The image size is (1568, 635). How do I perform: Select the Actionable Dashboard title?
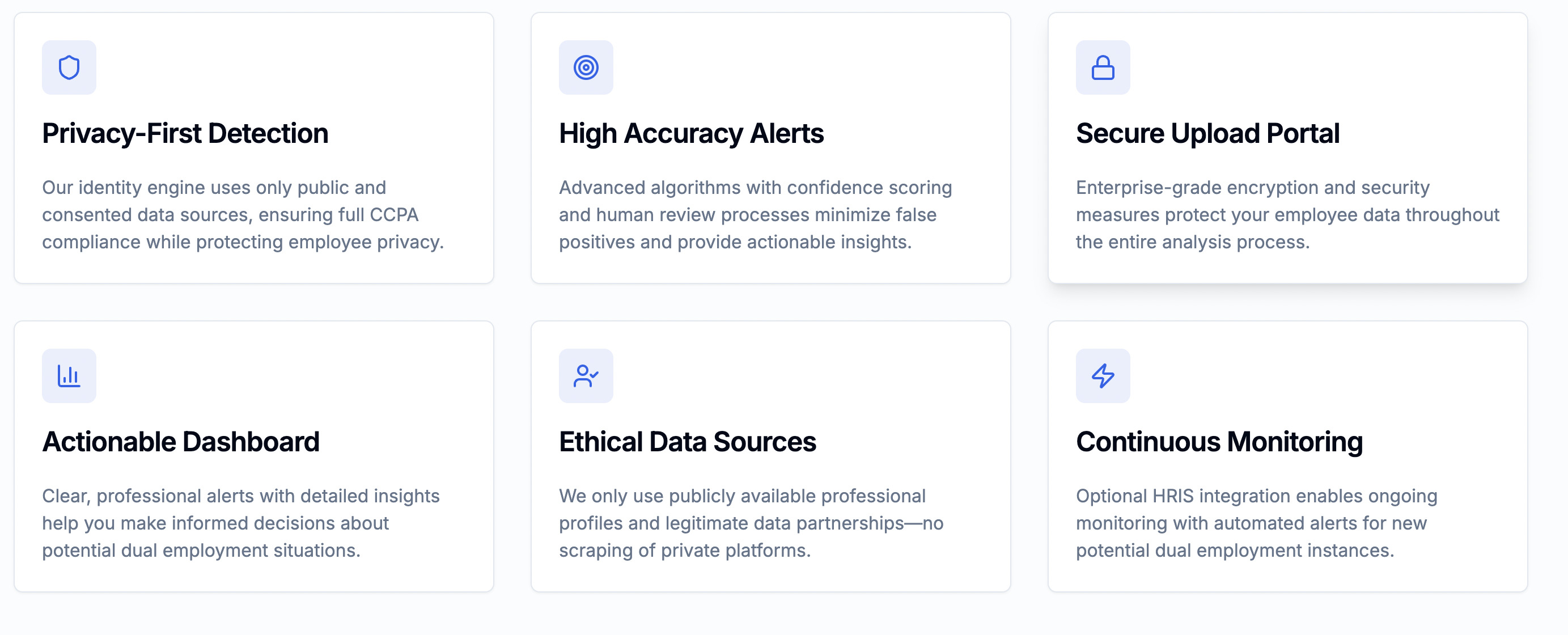coord(181,442)
